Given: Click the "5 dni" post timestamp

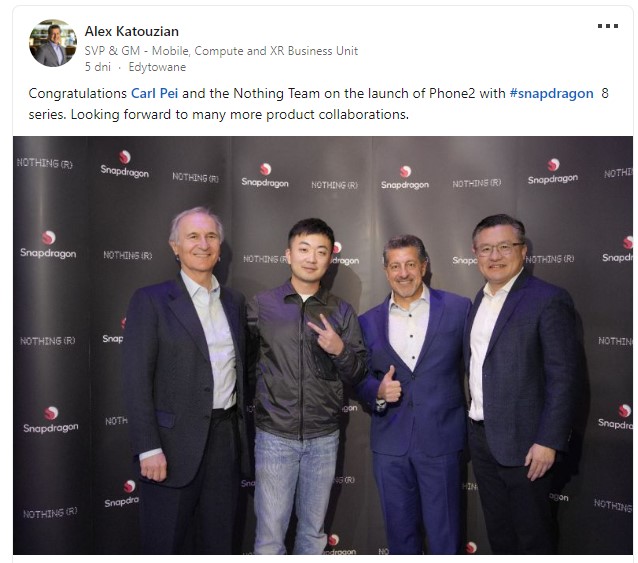Looking at the screenshot, I should click(98, 67).
